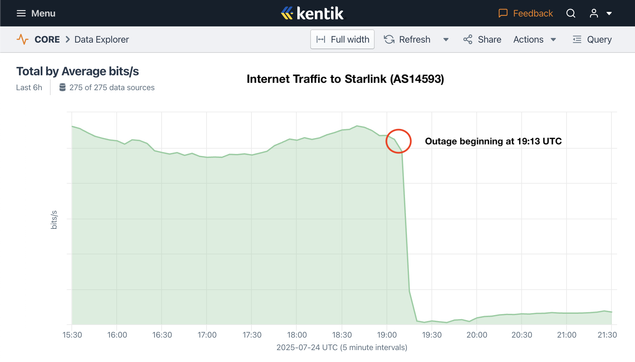Click the Kentik logo
Screen dimensions: 635x362
coord(312,13)
